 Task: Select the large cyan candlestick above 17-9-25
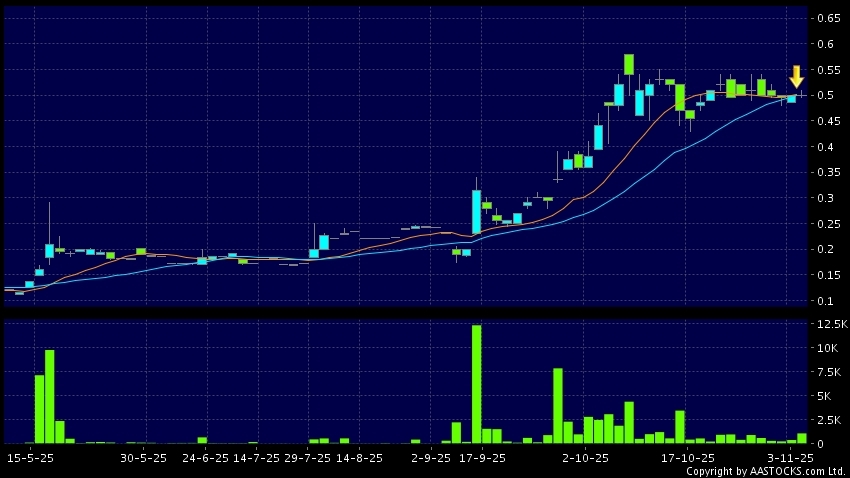click(x=477, y=211)
